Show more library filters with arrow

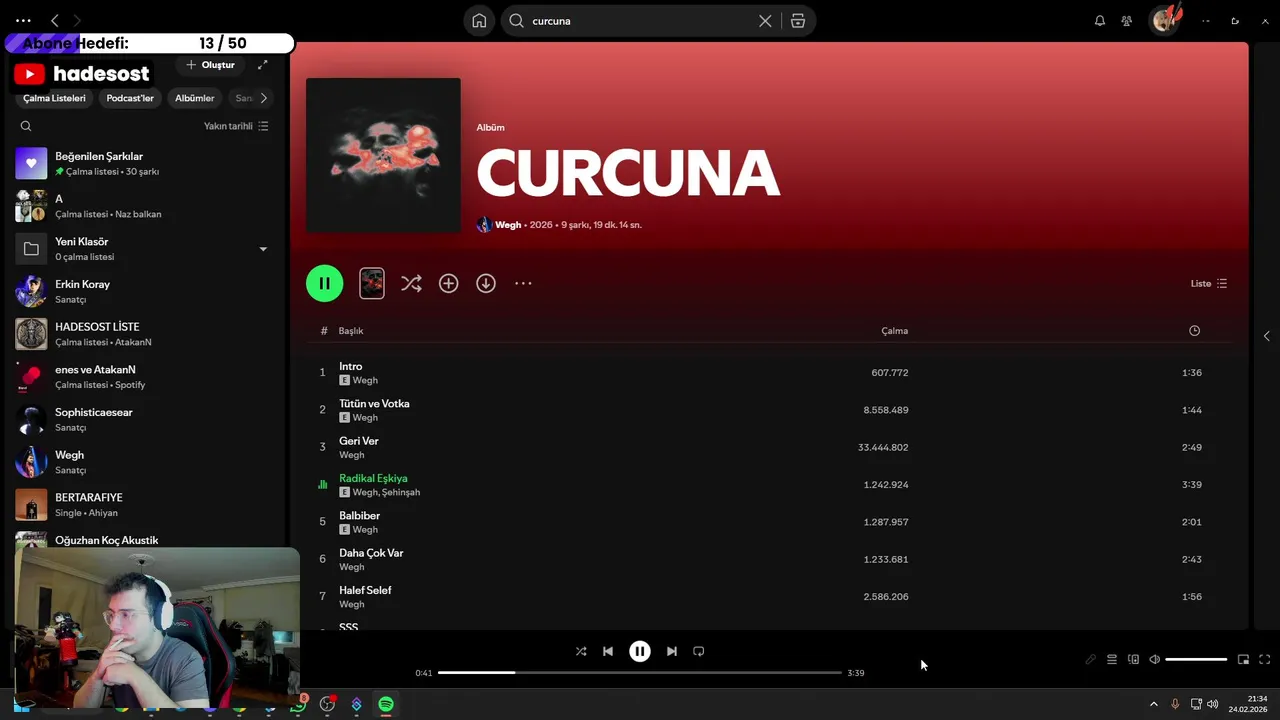coord(263,98)
